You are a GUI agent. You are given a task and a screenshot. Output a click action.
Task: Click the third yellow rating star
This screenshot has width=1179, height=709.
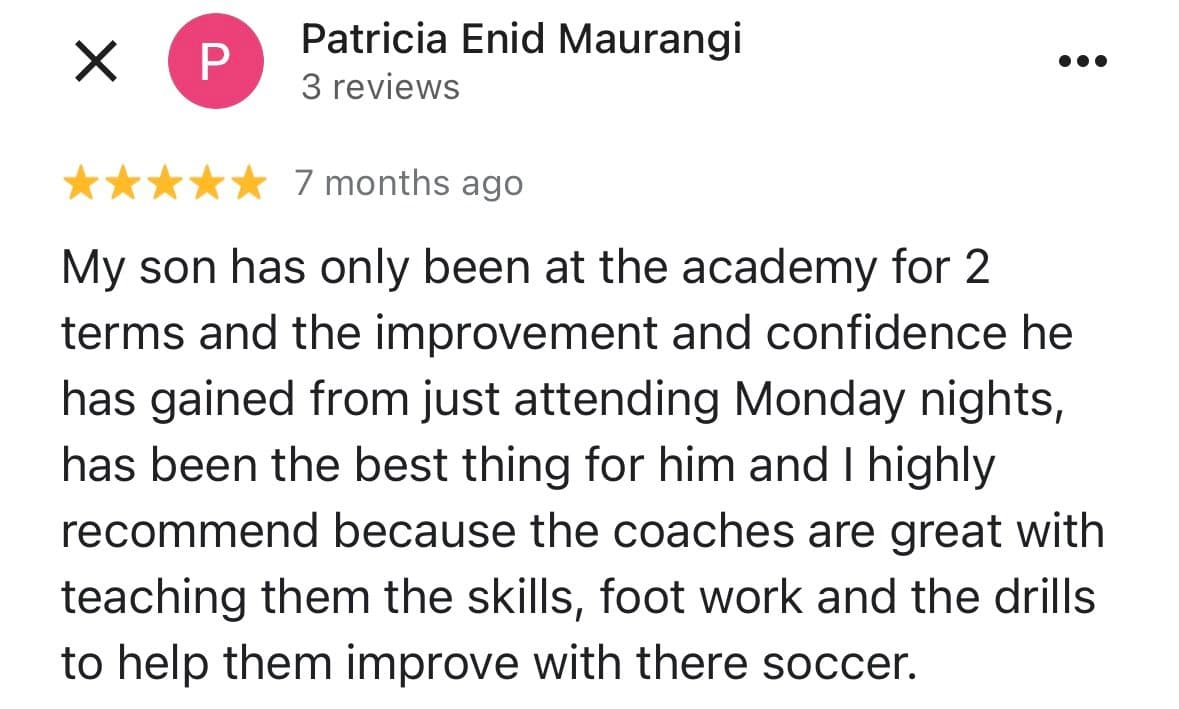tap(163, 184)
